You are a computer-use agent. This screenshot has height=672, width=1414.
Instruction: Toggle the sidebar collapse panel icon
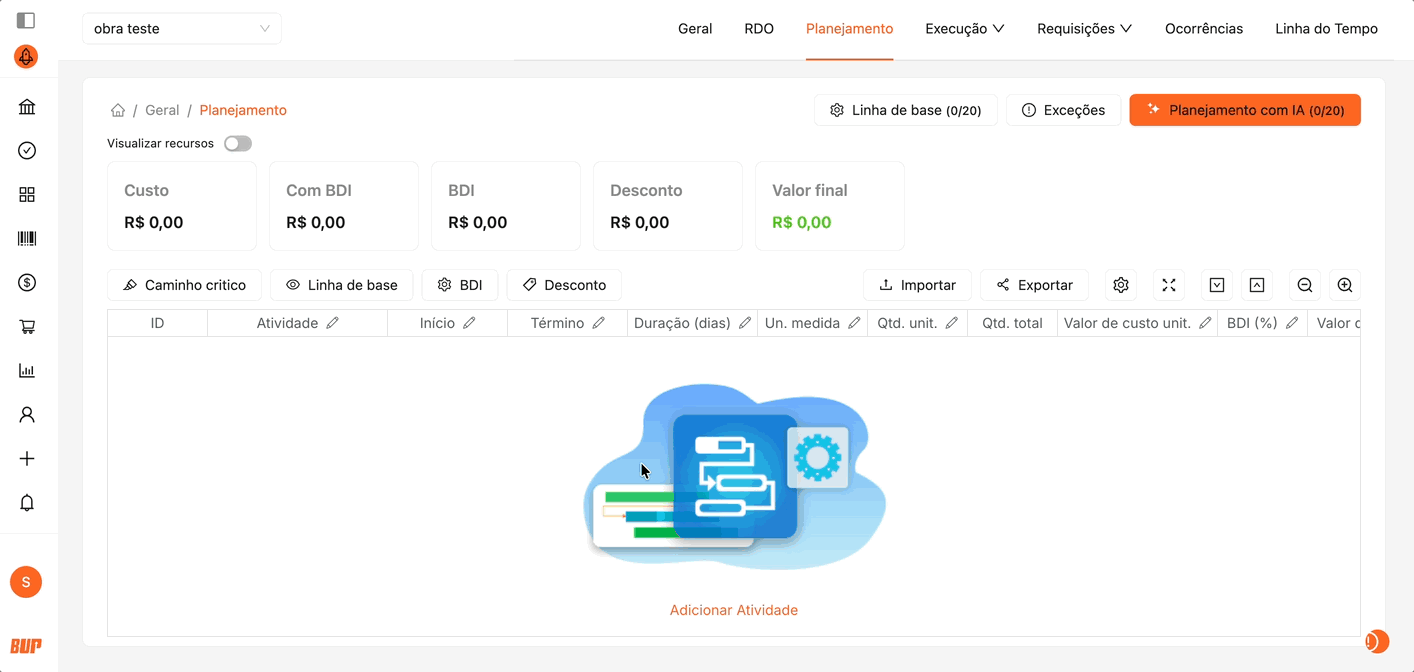pyautogui.click(x=27, y=20)
